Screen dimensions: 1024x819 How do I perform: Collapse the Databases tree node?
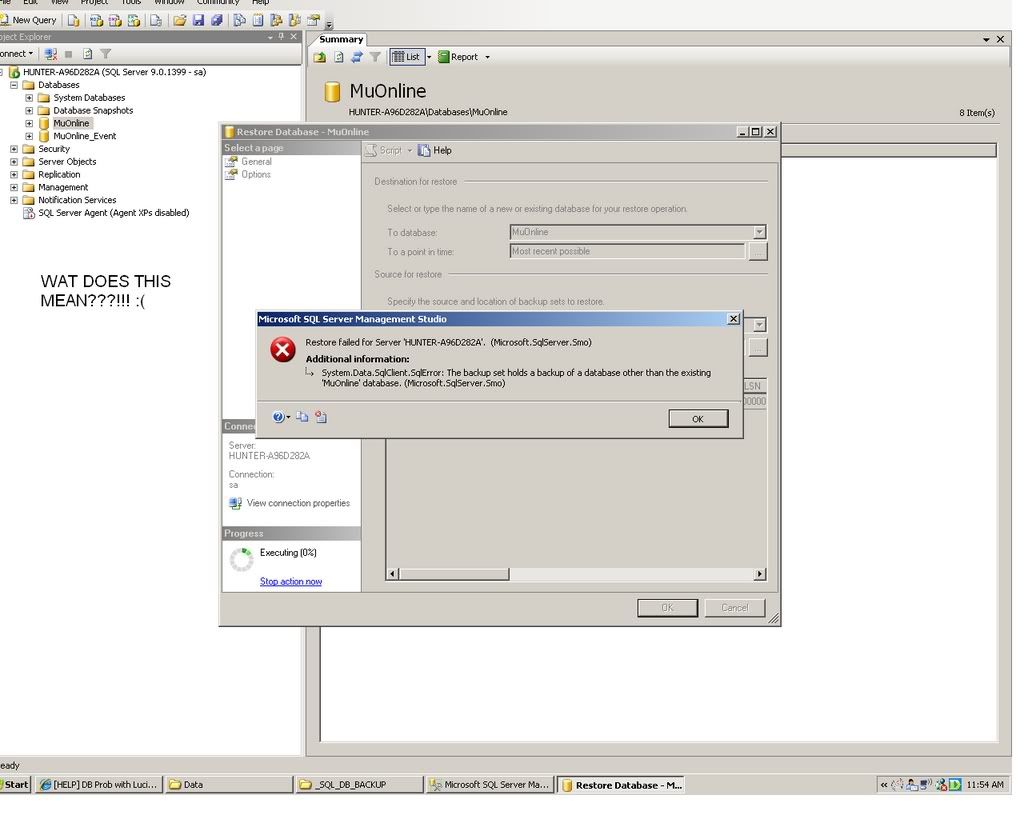[x=14, y=85]
